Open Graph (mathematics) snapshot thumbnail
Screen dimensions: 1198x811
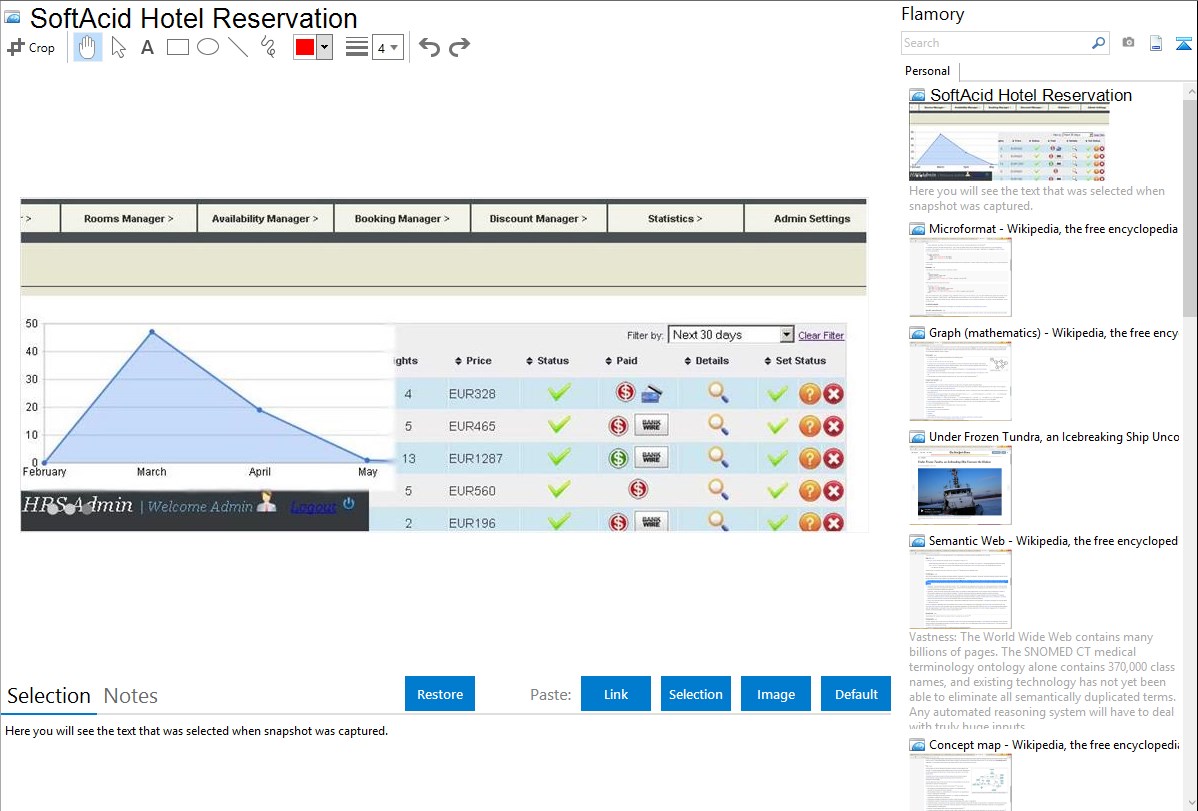coord(960,381)
